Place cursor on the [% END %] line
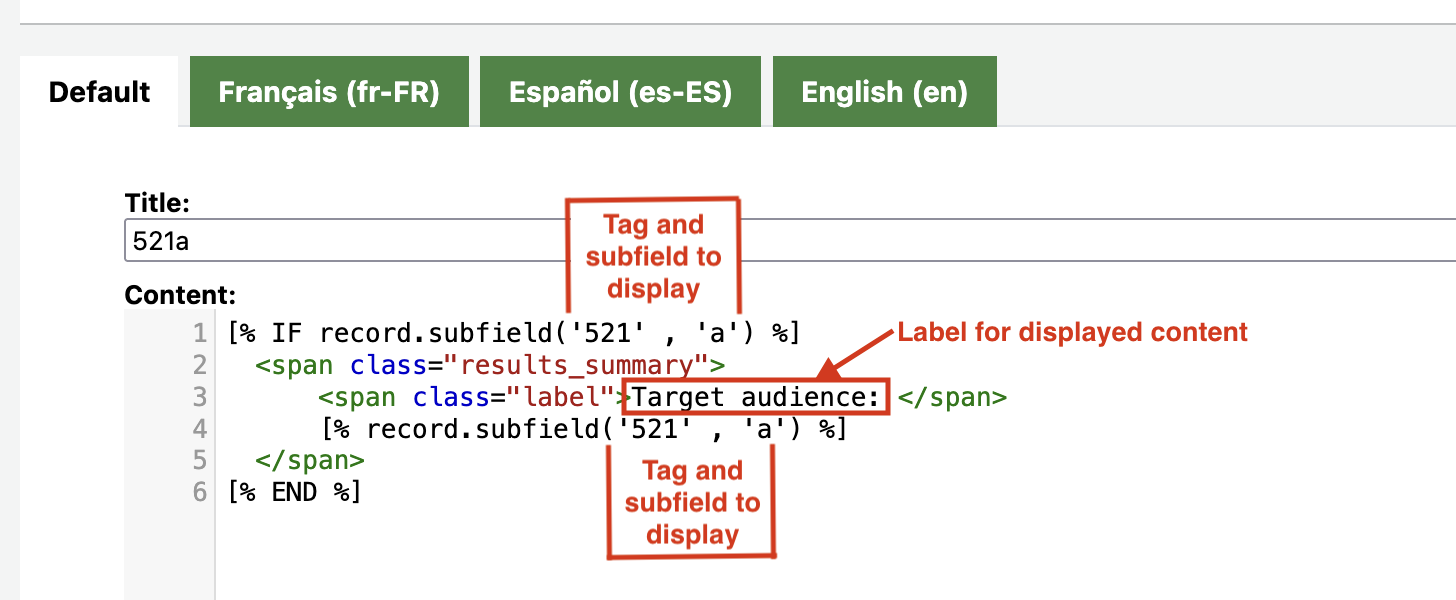 pyautogui.click(x=293, y=493)
